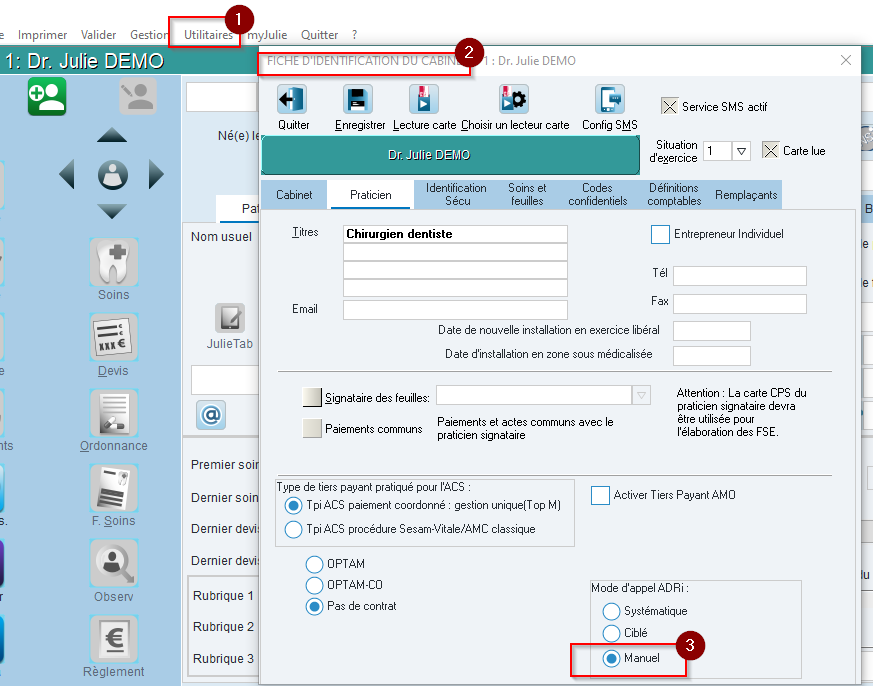
Task: Switch to the Cabinet tab
Action: tap(294, 195)
